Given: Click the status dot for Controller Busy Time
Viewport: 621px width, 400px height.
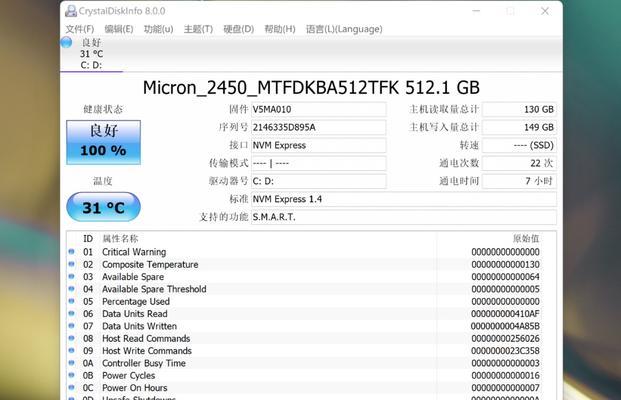Looking at the screenshot, I should click(71, 363).
